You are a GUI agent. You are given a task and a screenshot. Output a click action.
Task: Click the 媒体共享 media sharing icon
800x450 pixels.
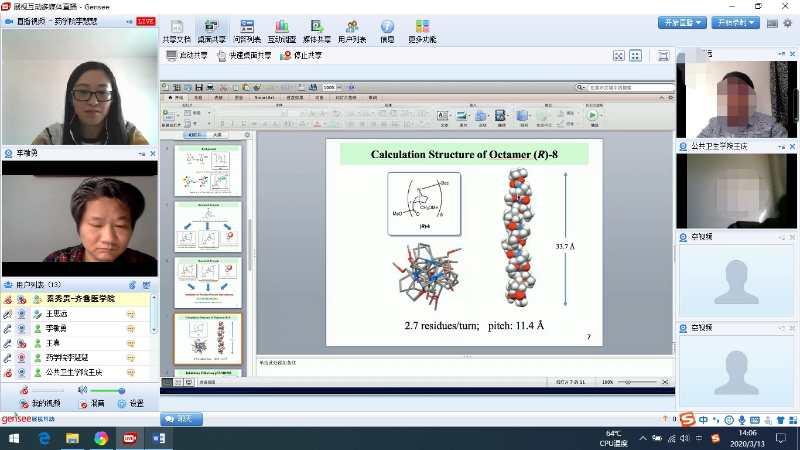pos(316,31)
